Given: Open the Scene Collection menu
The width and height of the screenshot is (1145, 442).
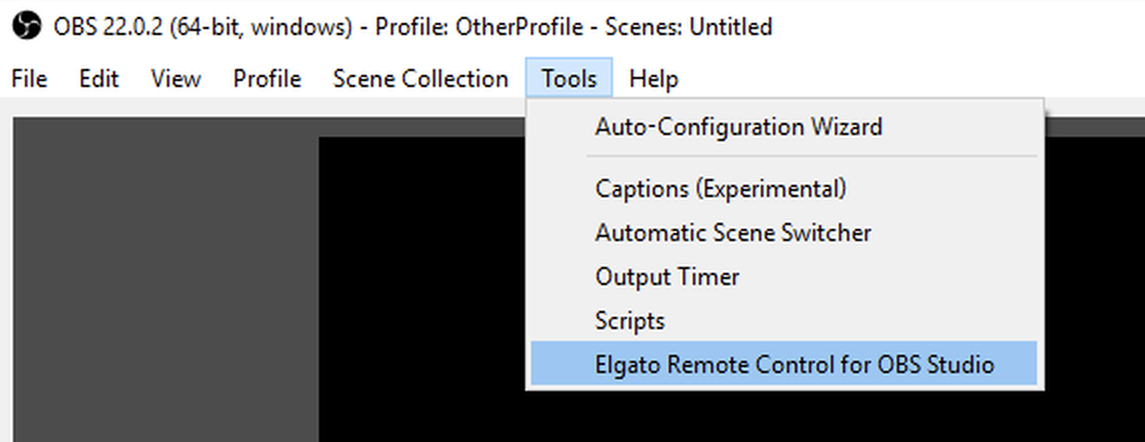Looking at the screenshot, I should coord(420,79).
